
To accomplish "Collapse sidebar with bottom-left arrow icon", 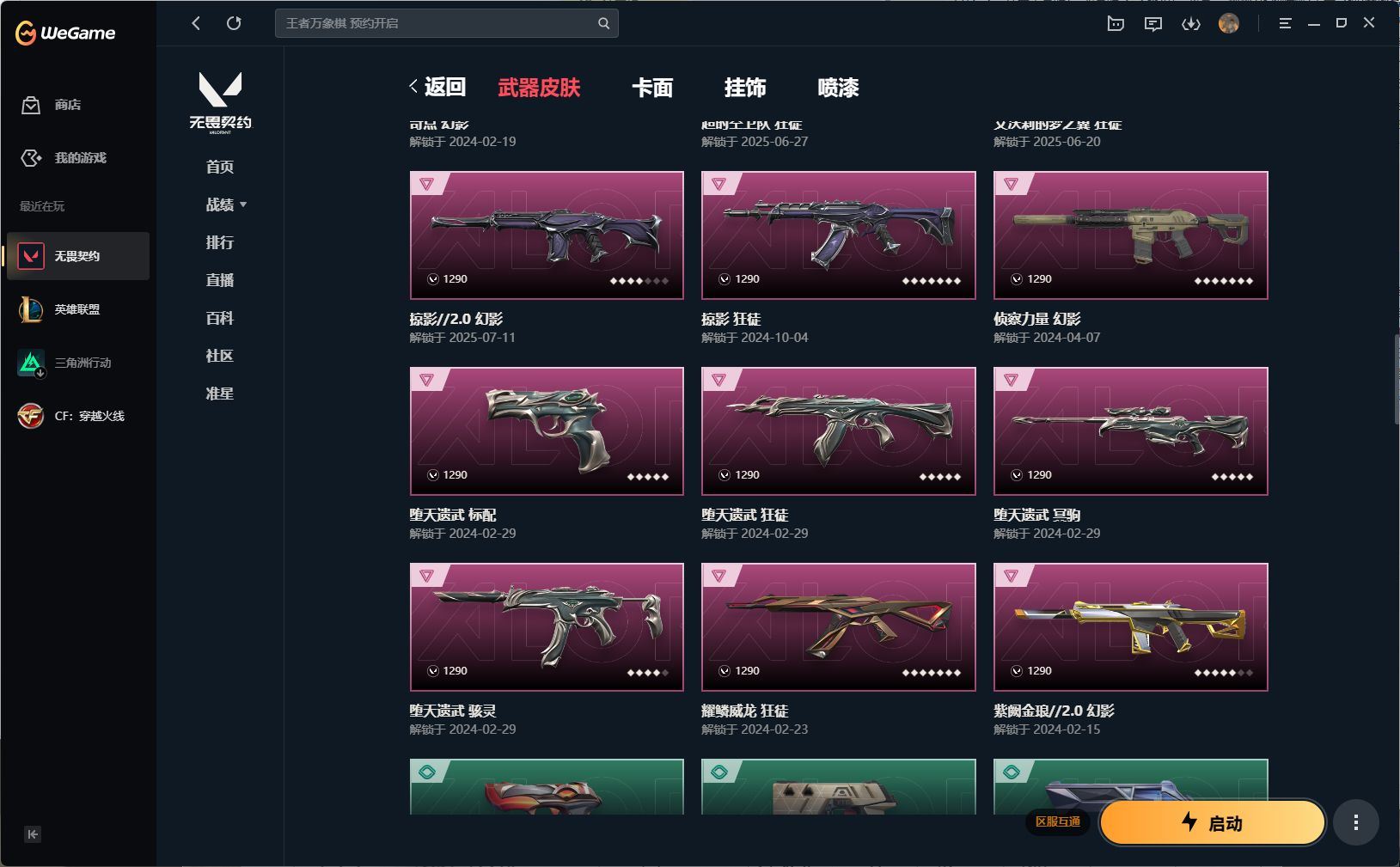I will click(x=33, y=834).
